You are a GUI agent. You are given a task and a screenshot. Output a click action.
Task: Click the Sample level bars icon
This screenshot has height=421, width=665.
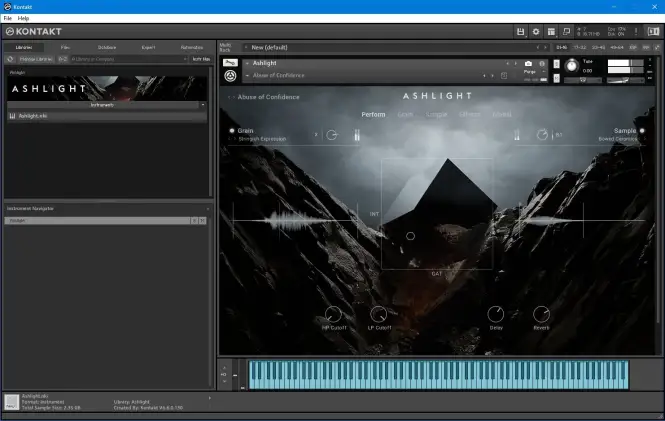pyautogui.click(x=517, y=135)
